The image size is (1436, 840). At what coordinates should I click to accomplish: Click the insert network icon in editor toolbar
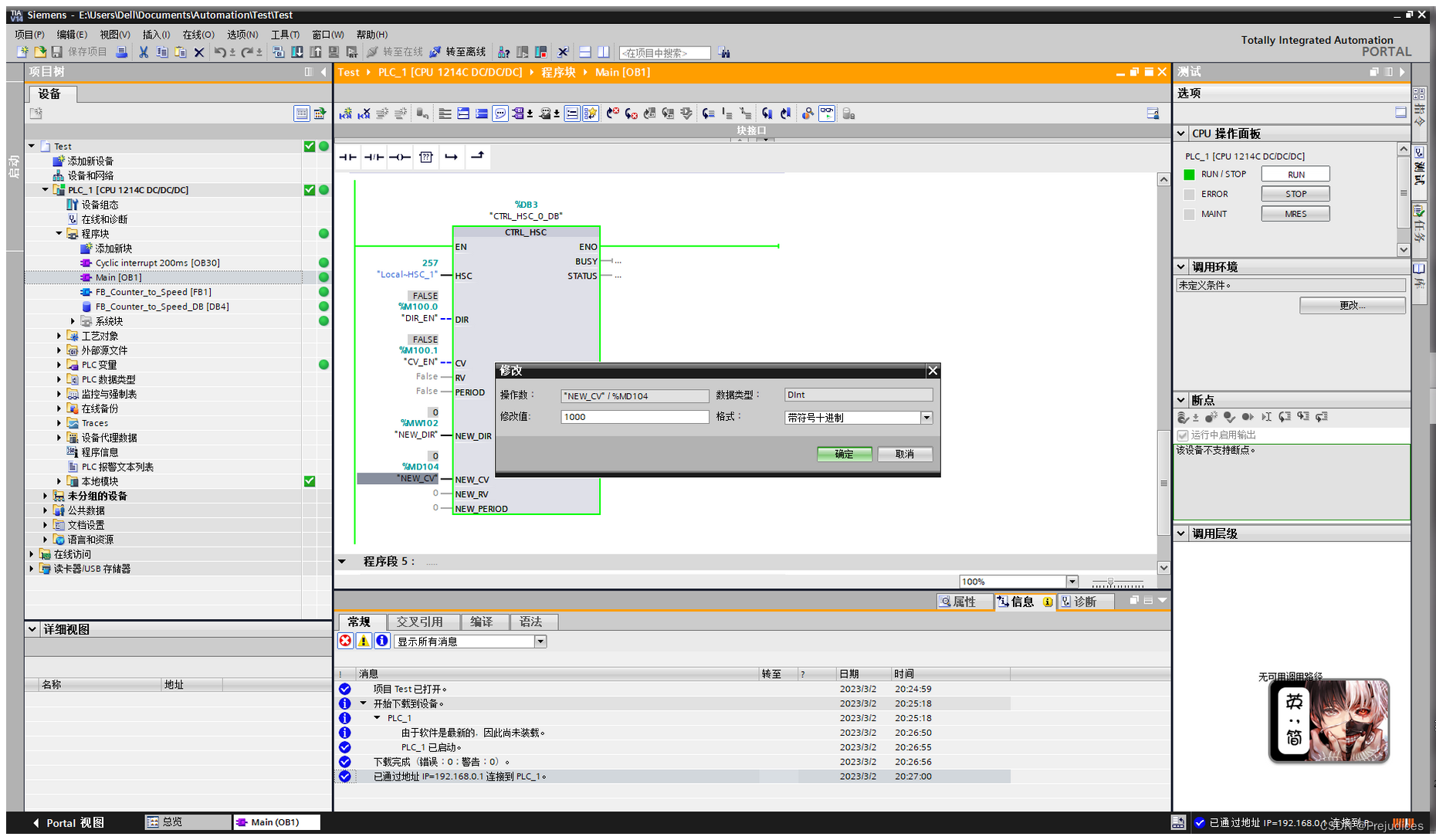[x=345, y=113]
